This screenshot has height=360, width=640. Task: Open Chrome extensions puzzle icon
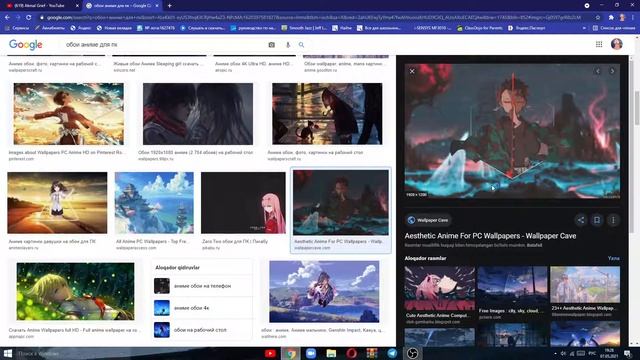click(611, 18)
